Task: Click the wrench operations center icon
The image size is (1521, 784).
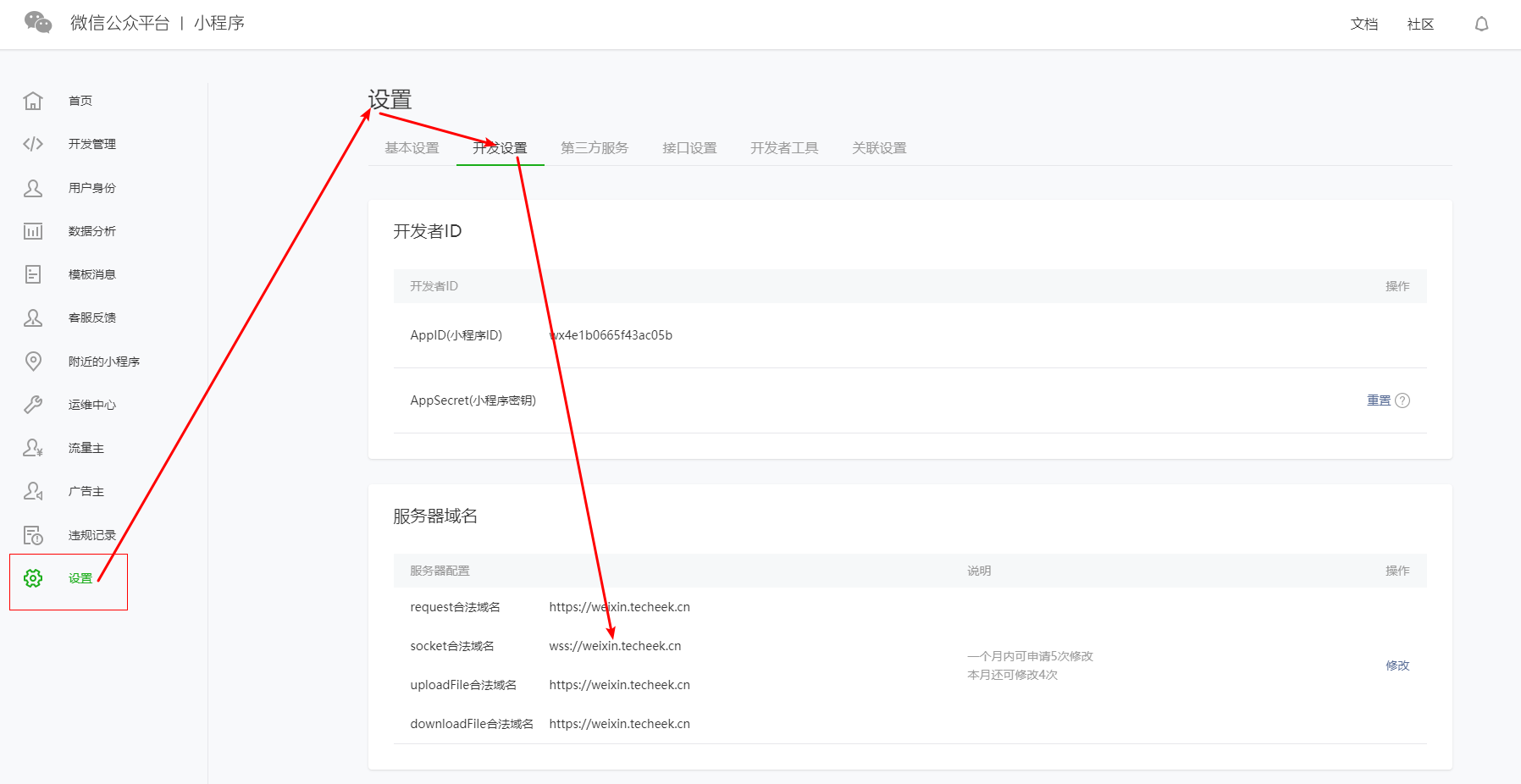Action: 33,405
